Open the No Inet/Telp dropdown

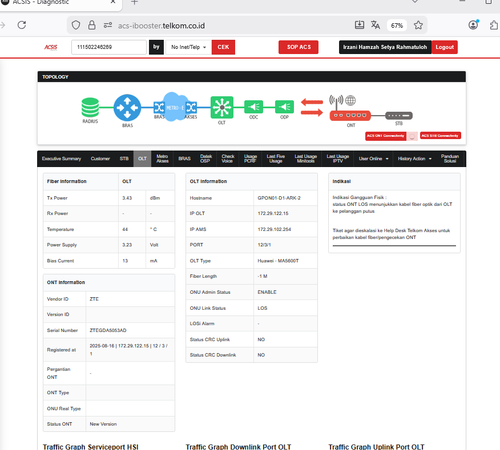[x=188, y=47]
